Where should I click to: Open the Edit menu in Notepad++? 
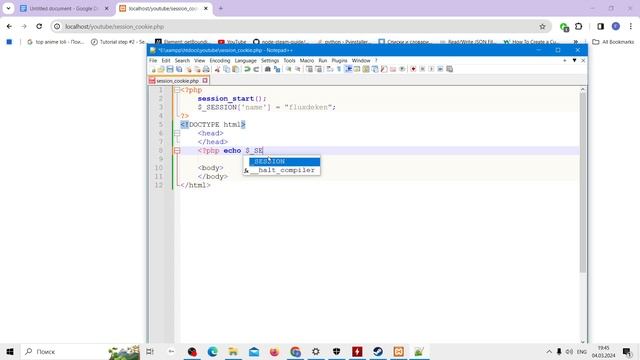tap(166, 60)
